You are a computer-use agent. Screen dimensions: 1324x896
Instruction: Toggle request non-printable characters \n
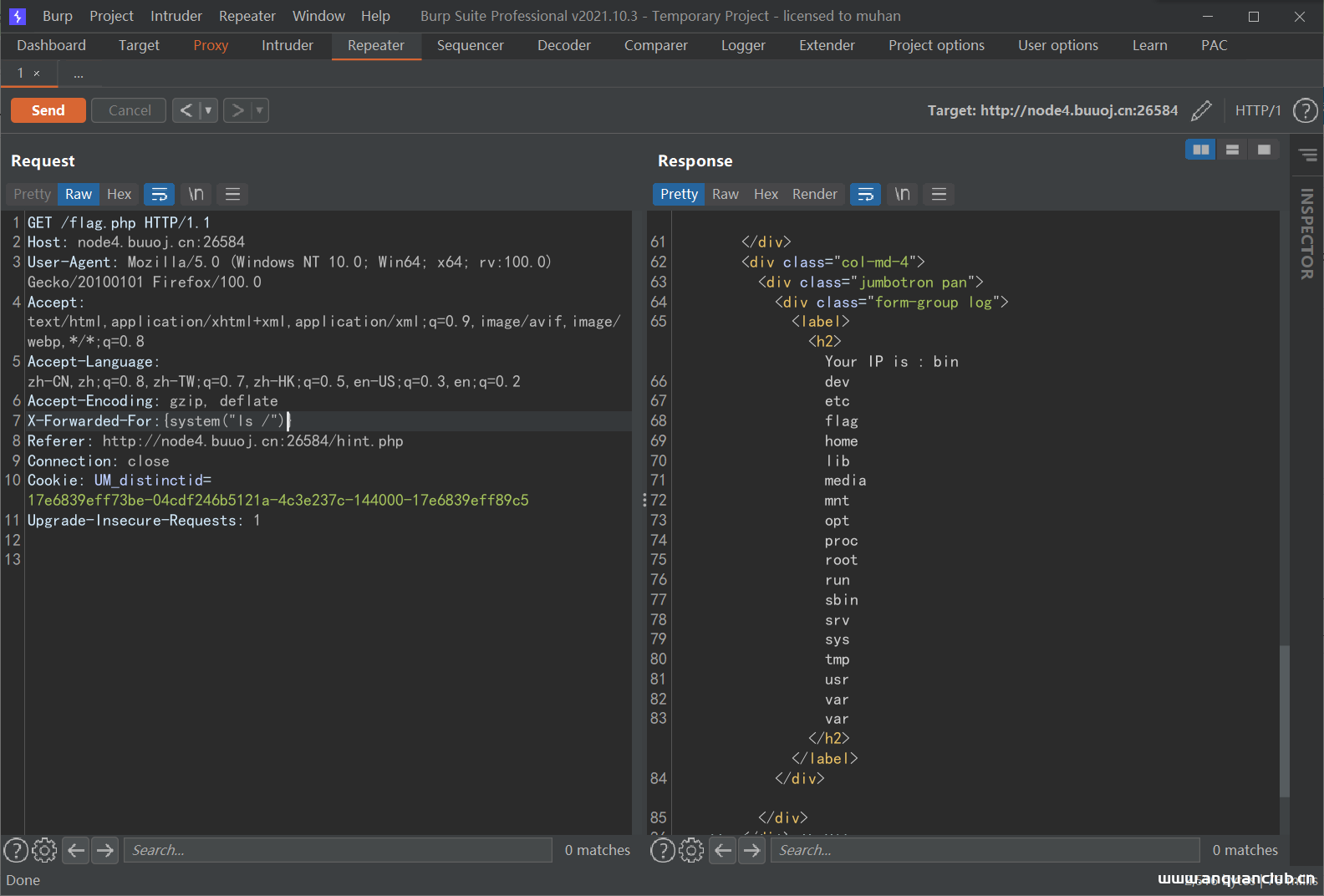point(196,194)
